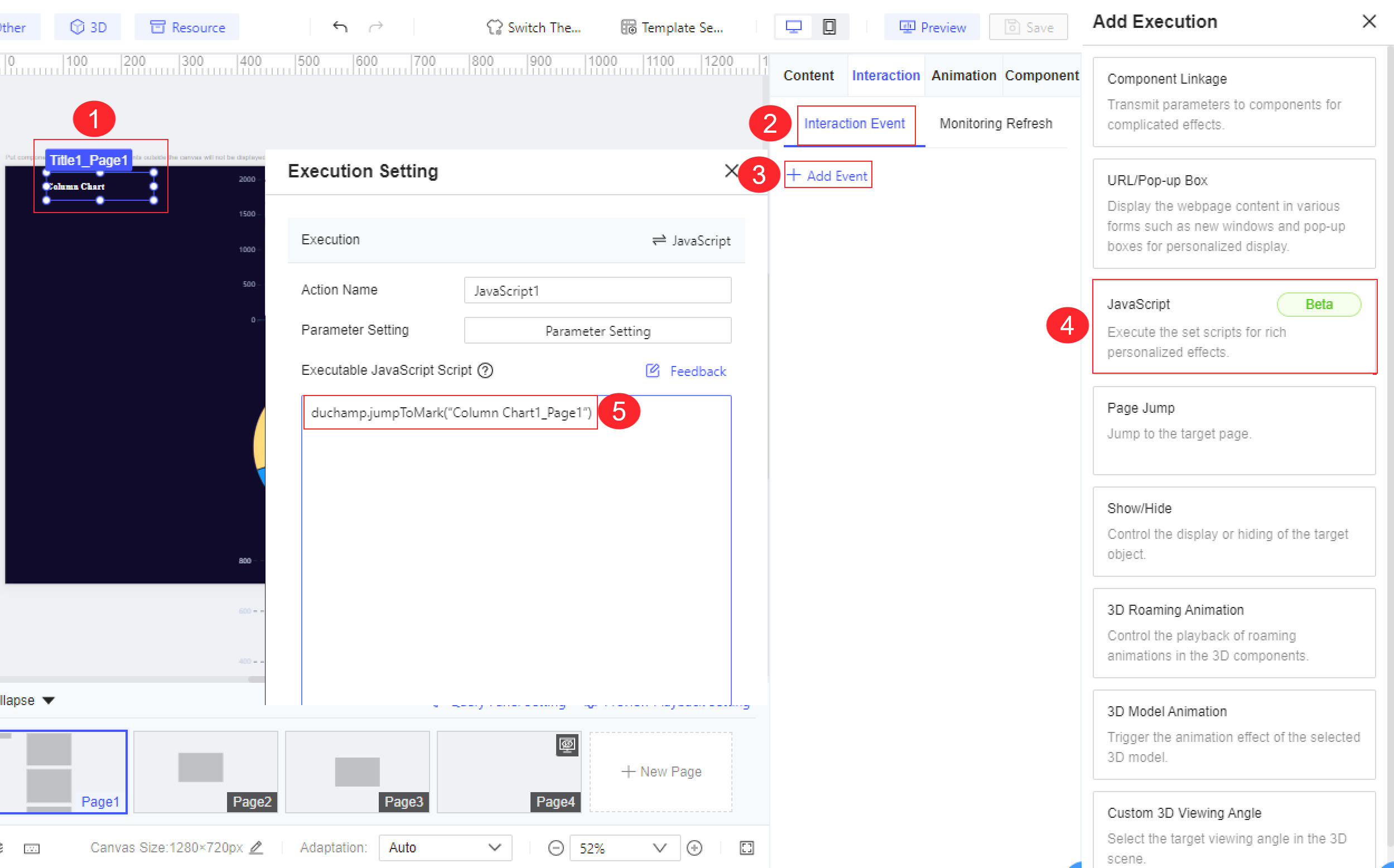The height and width of the screenshot is (868, 1394).
Task: Select the 3D tool in the toolbar
Action: click(87, 26)
